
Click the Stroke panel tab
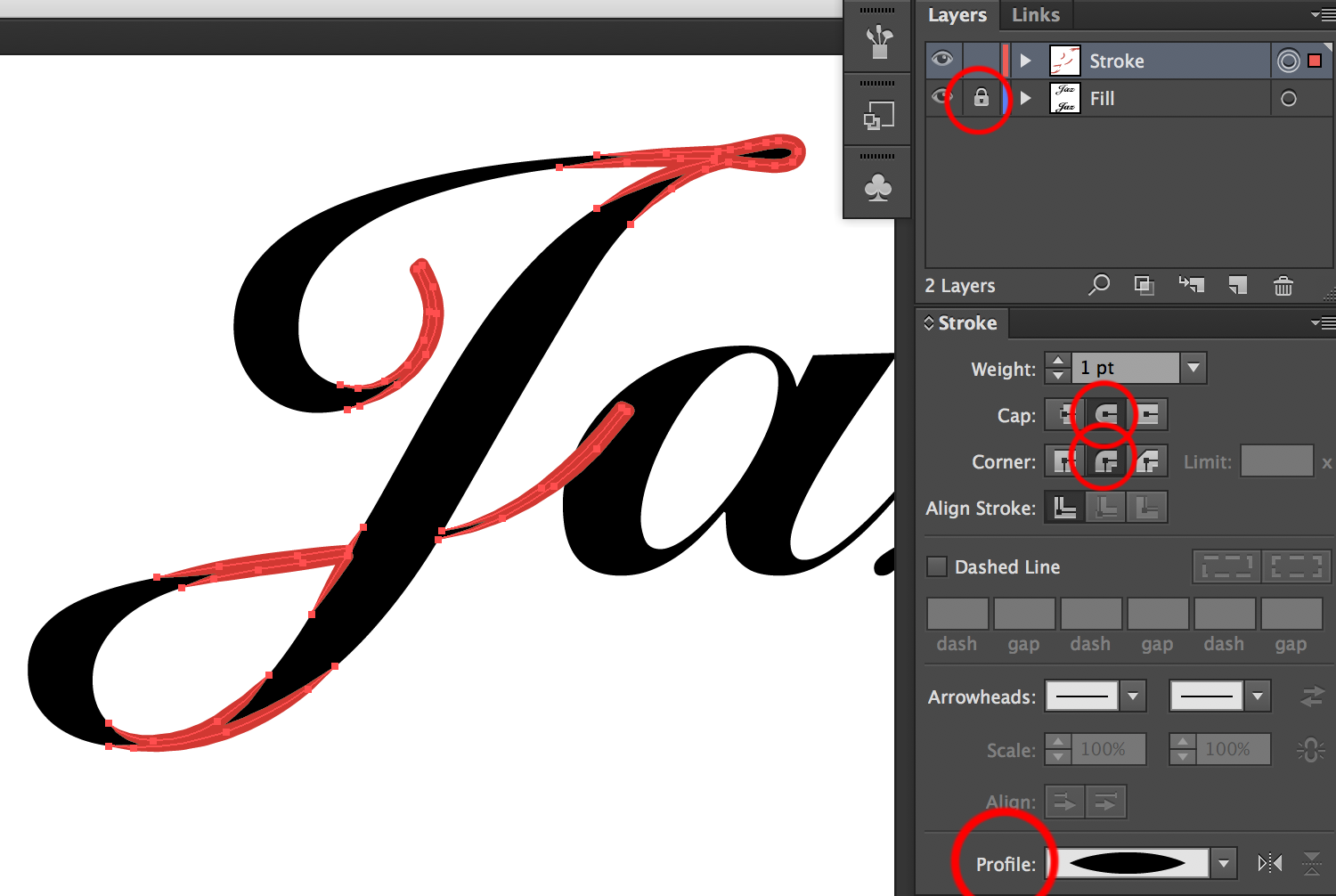click(x=967, y=323)
